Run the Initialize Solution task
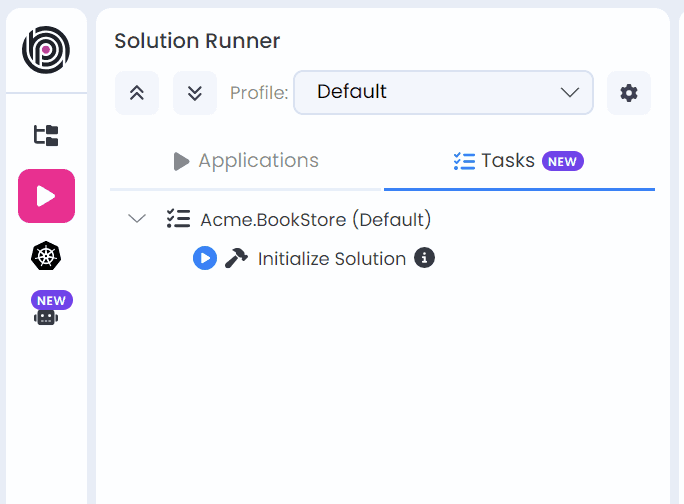684x504 pixels. [x=204, y=258]
